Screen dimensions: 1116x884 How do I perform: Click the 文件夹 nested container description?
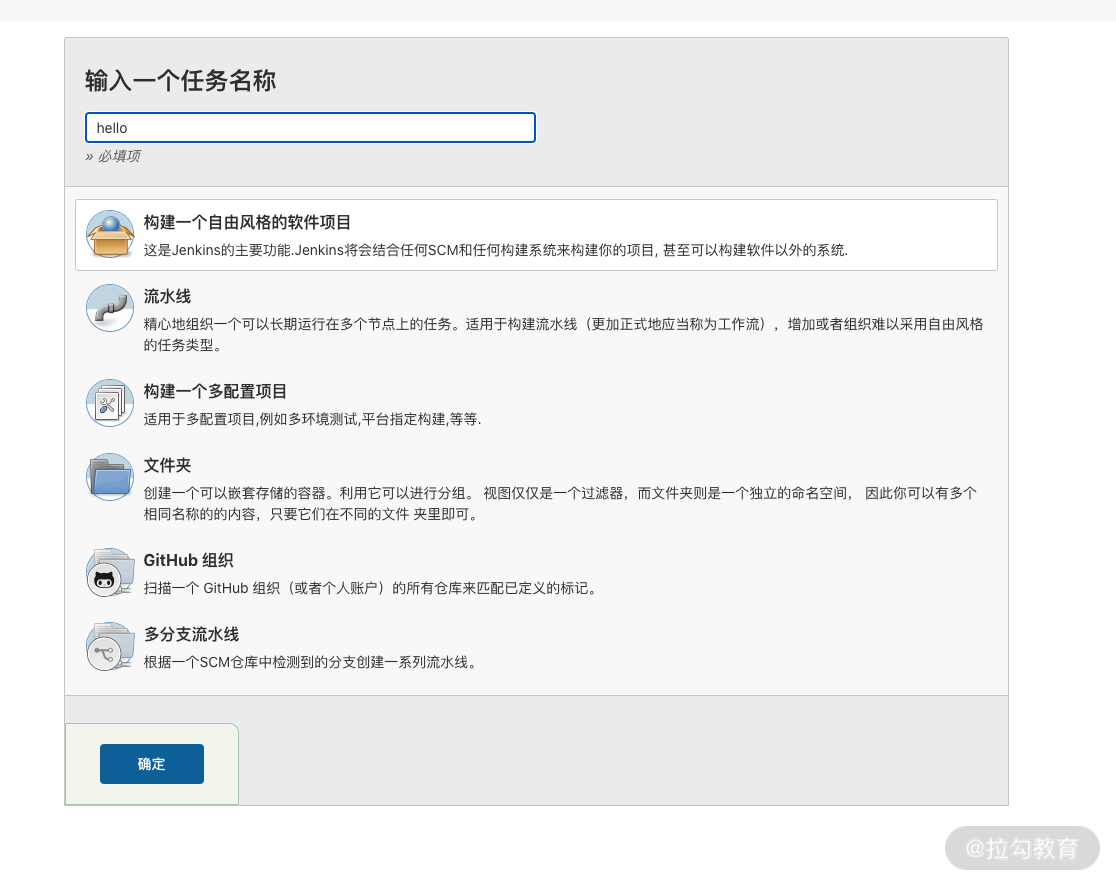pyautogui.click(x=560, y=503)
